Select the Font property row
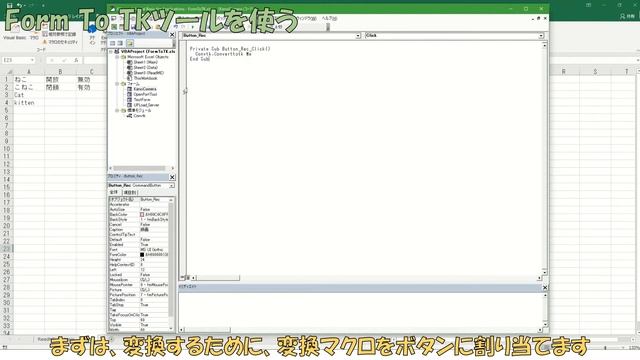 click(x=138, y=250)
